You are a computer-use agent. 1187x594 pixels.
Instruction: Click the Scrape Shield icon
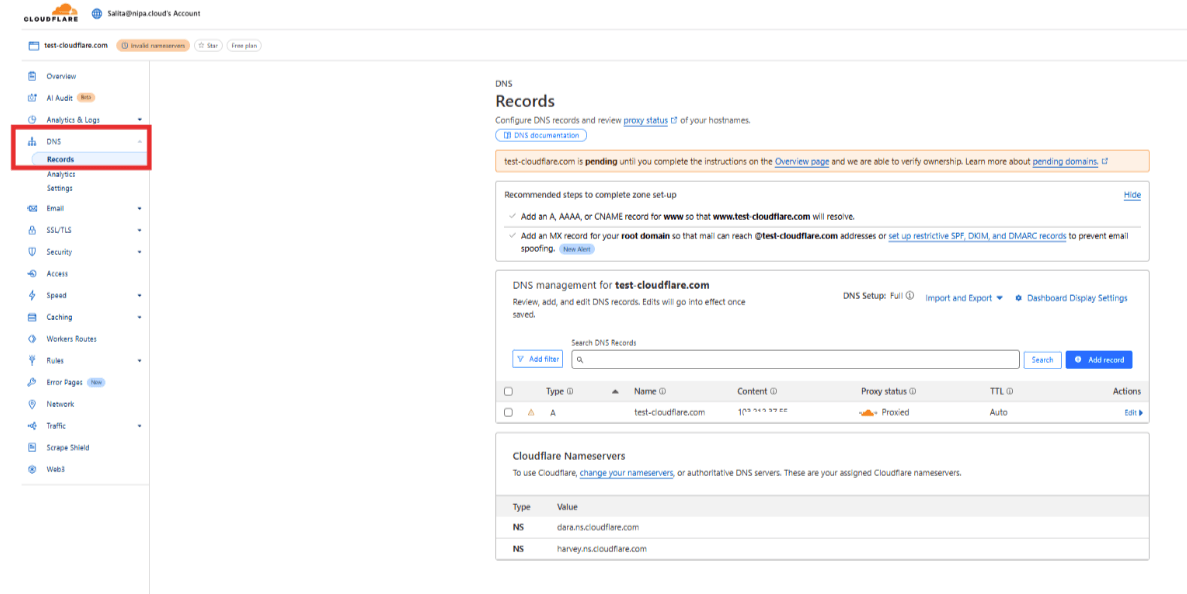(32, 447)
